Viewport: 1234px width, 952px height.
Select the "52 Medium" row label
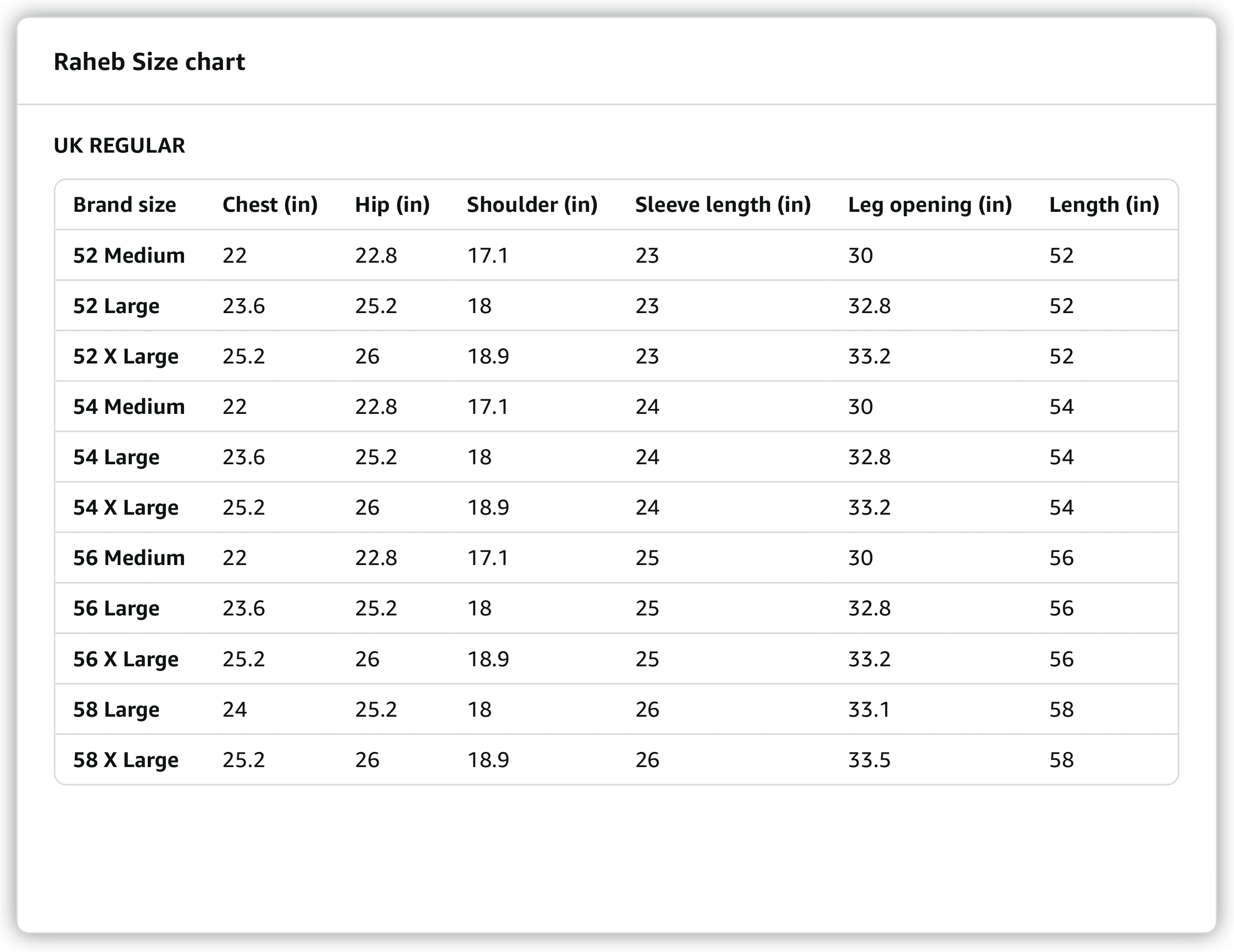[129, 255]
